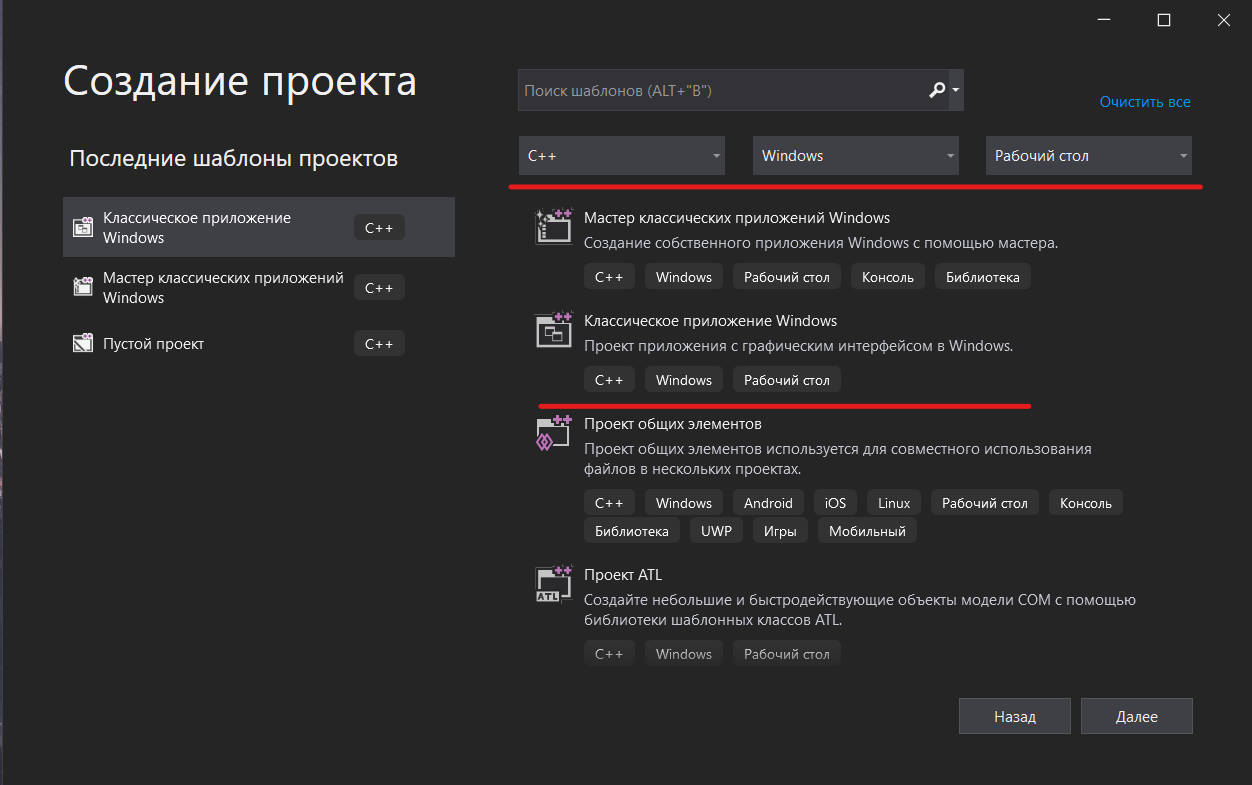Open the Windows platform filter dropdown
This screenshot has height=785, width=1252.
click(855, 156)
